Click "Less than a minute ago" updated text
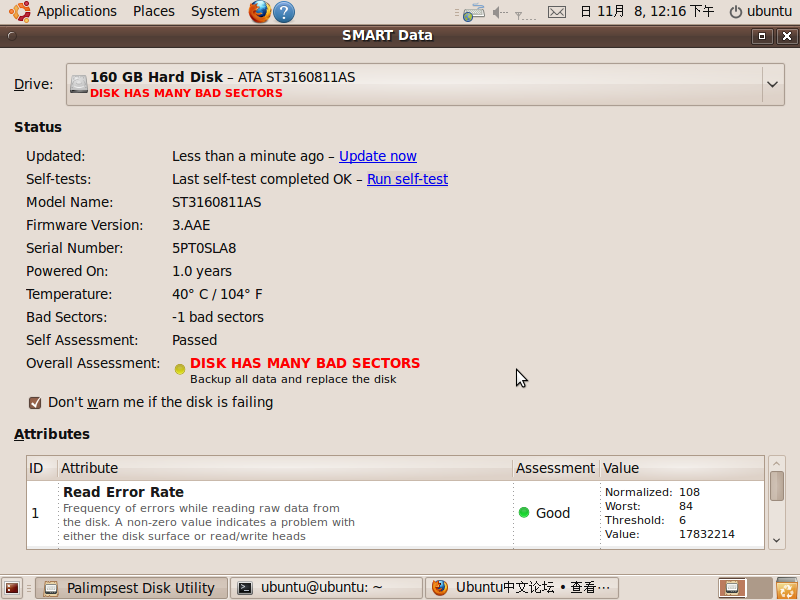The width and height of the screenshot is (800, 600). [247, 156]
